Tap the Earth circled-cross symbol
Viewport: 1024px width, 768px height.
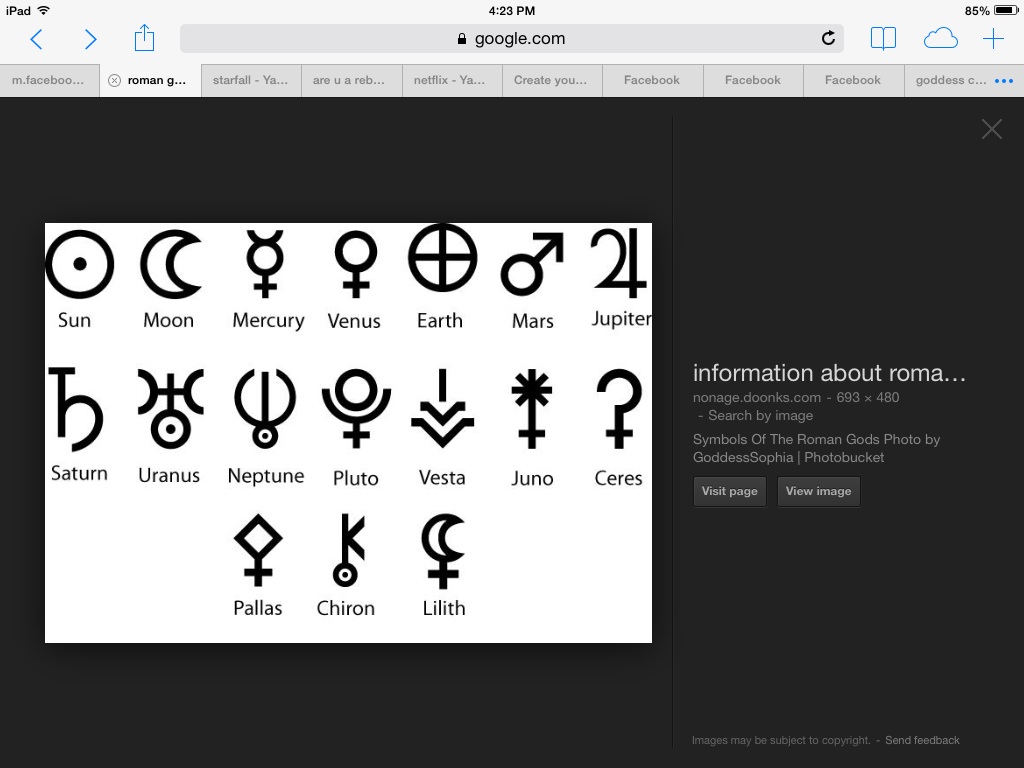[442, 258]
